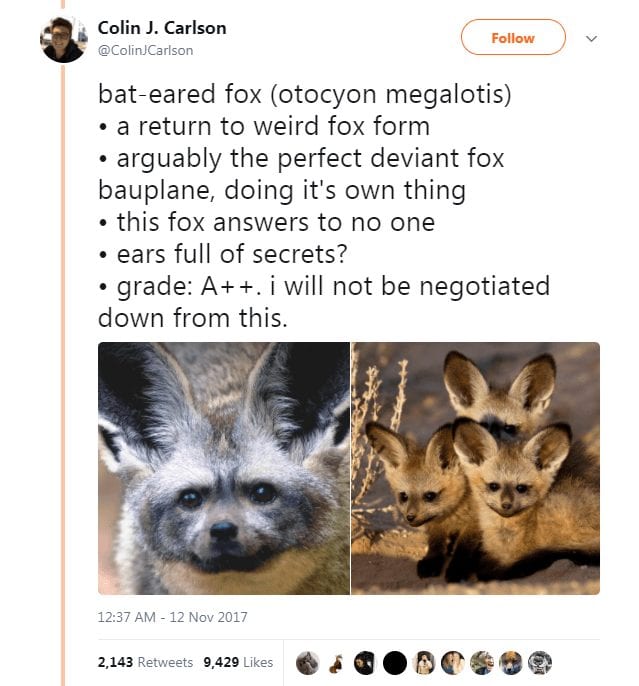Click the first liker avatar with gray animal
639x686 pixels.
click(307, 663)
